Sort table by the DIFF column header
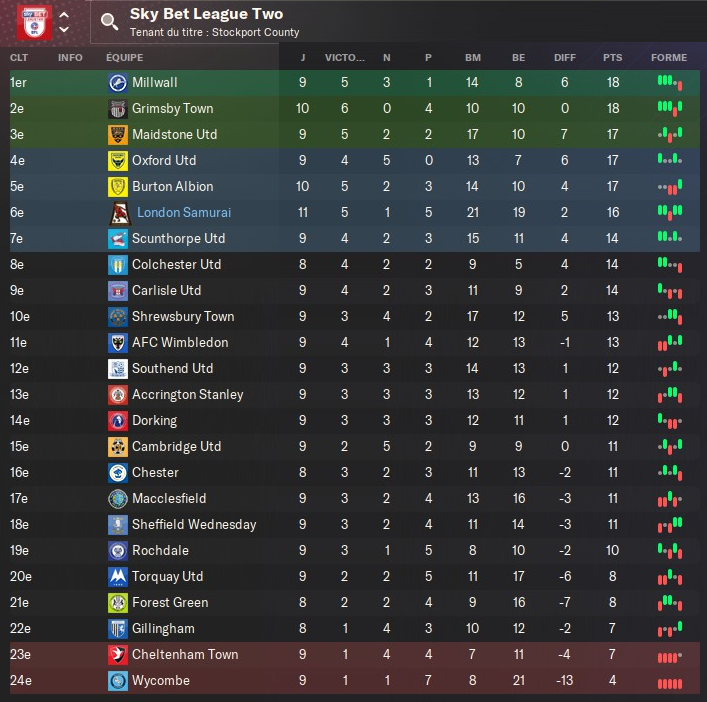Image resolution: width=707 pixels, height=702 pixels. (x=564, y=58)
